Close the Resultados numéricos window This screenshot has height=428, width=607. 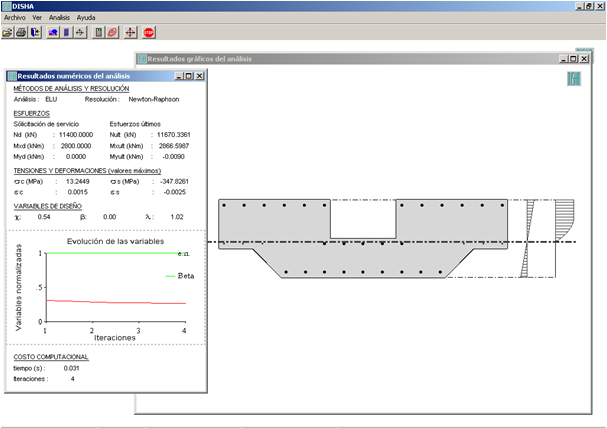click(199, 76)
